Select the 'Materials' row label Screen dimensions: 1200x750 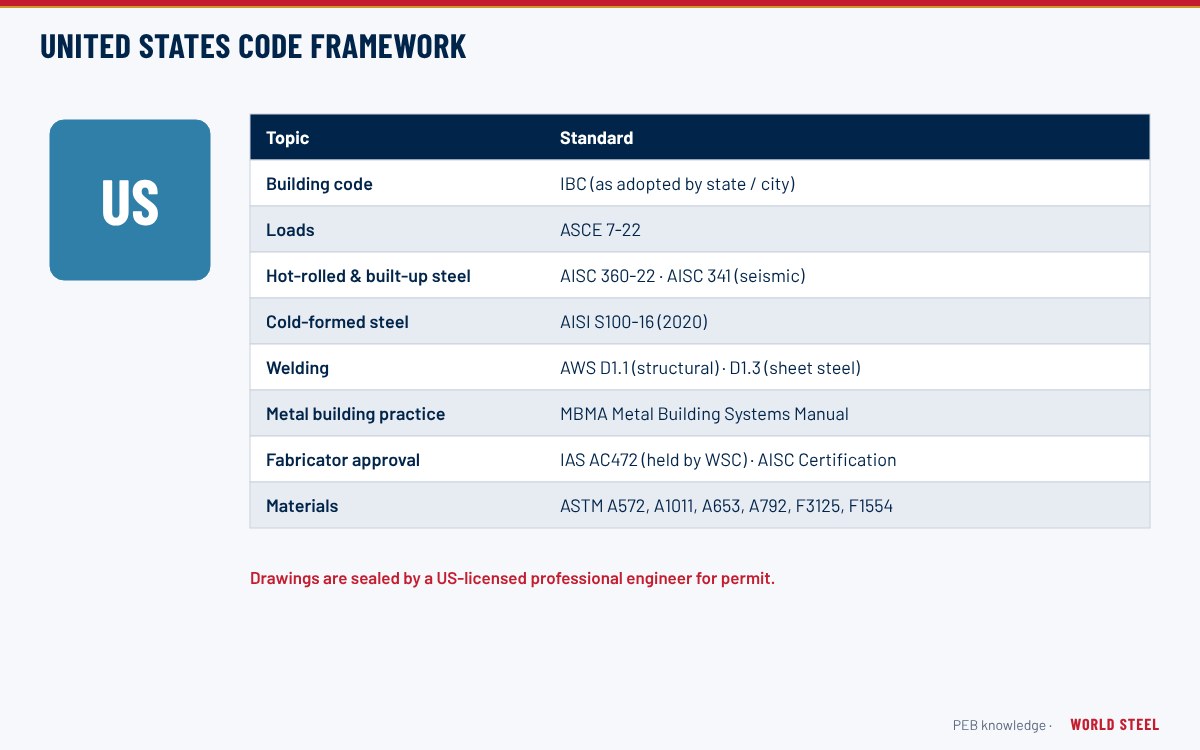coord(302,506)
